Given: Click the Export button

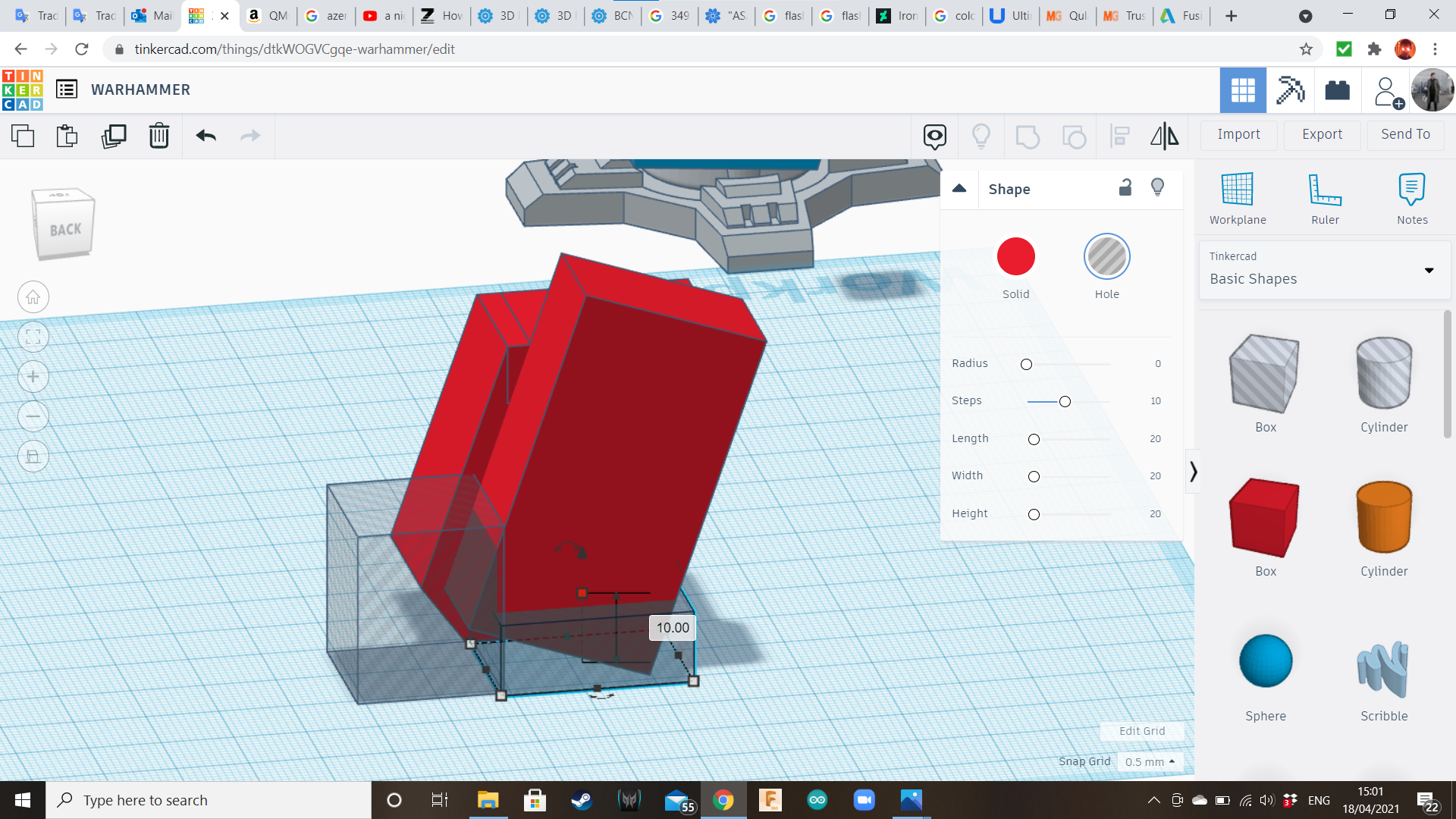Looking at the screenshot, I should point(1322,134).
